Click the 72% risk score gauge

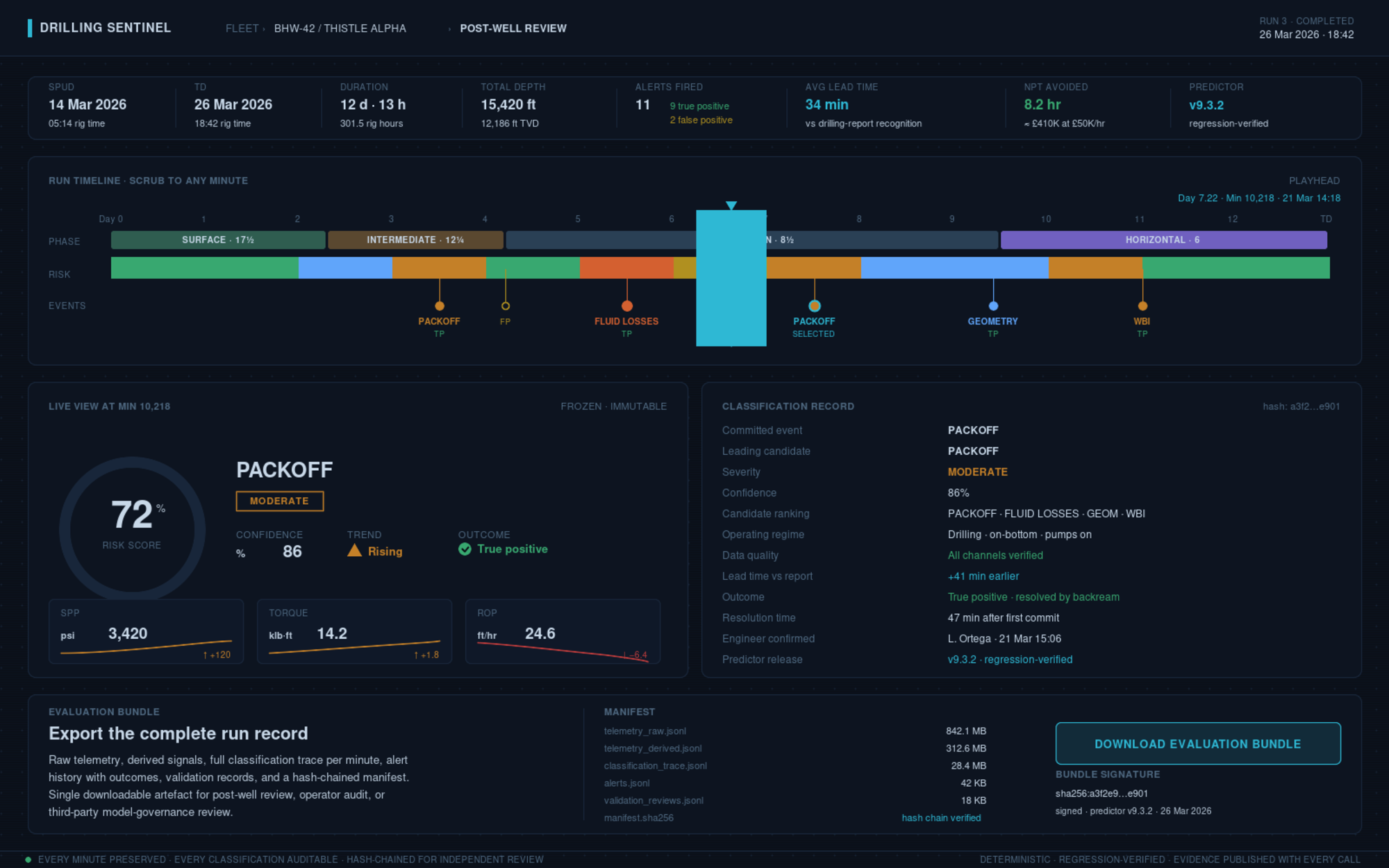tap(132, 528)
